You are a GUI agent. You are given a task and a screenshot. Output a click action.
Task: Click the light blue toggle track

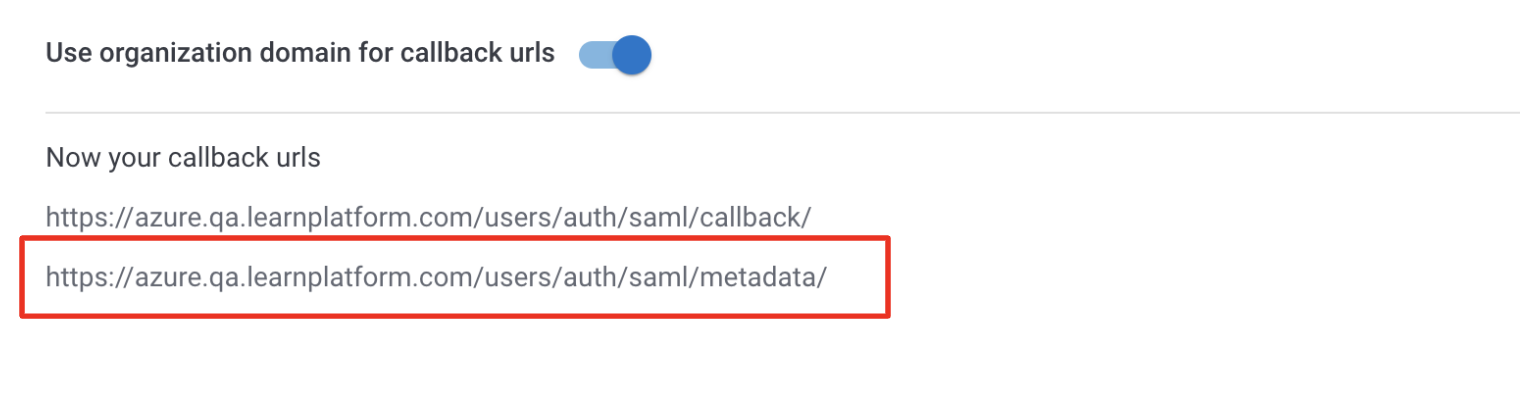pos(596,55)
